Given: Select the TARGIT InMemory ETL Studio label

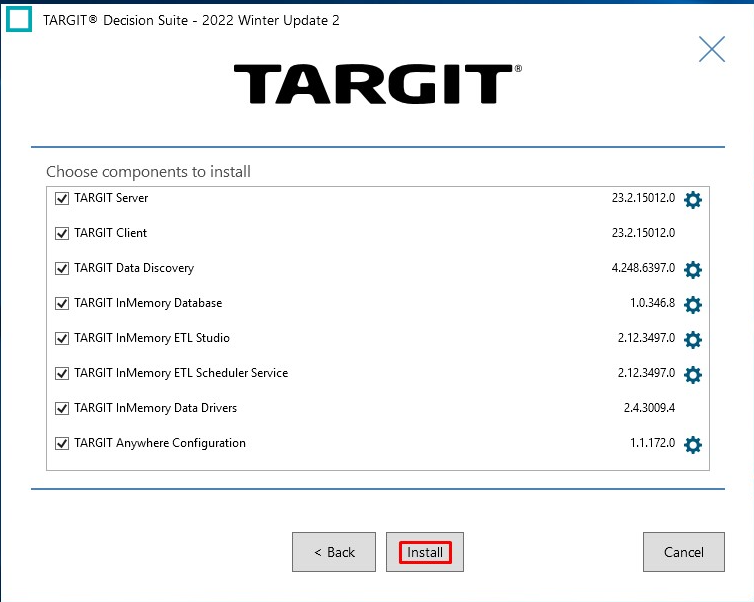Looking at the screenshot, I should click(152, 338).
